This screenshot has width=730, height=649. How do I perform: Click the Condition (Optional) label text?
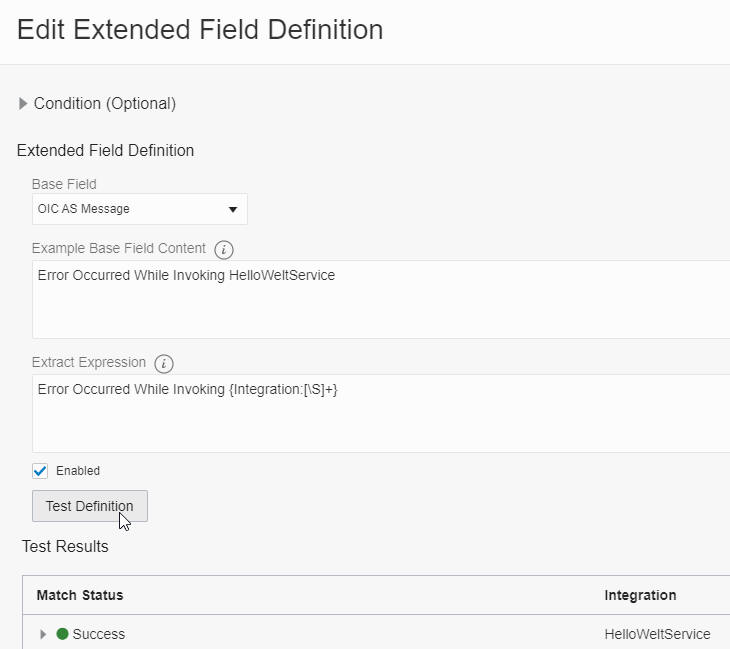click(105, 103)
